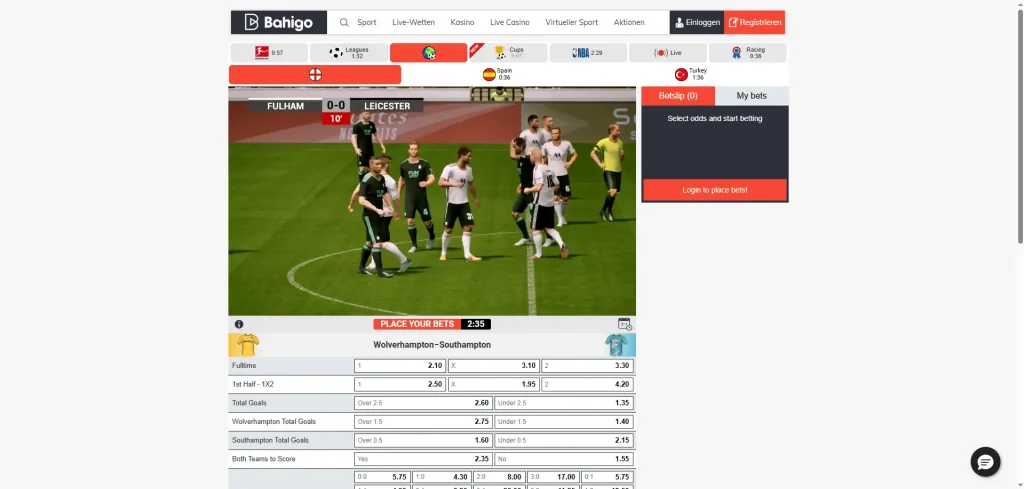
Task: Click the Bahigo logo
Action: [x=279, y=22]
